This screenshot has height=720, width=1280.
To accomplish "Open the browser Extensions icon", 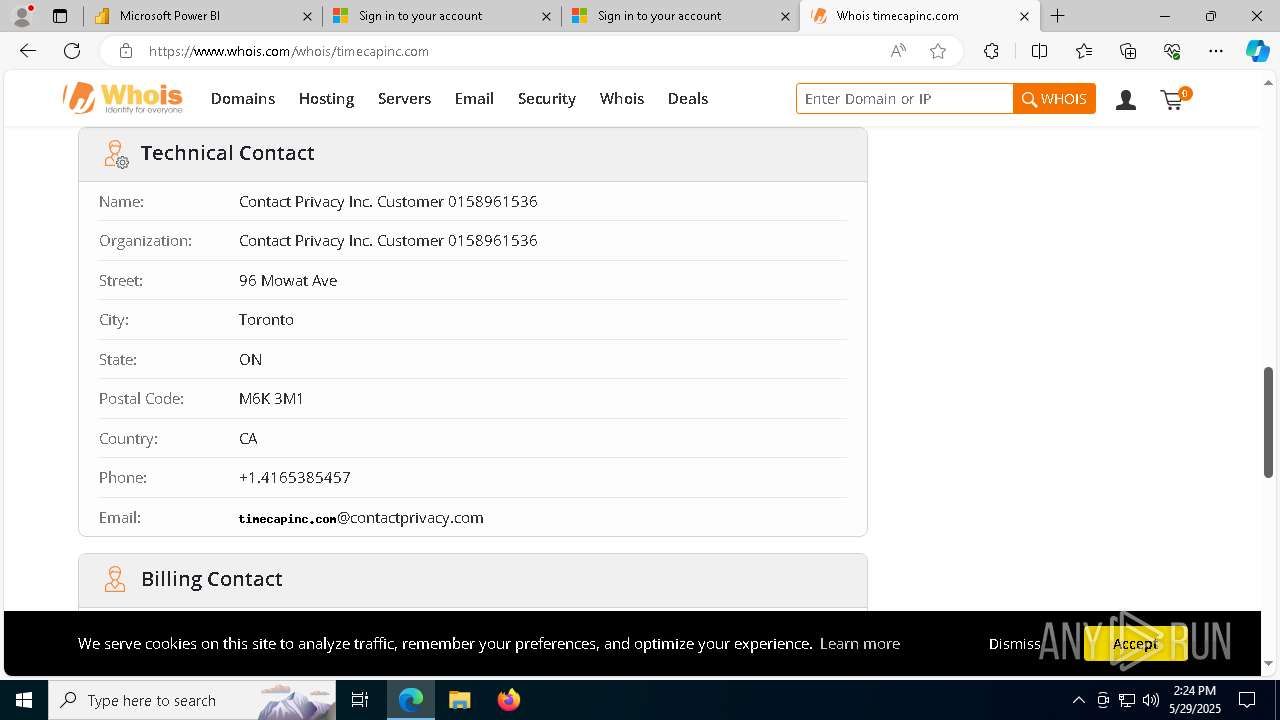I will pyautogui.click(x=991, y=51).
